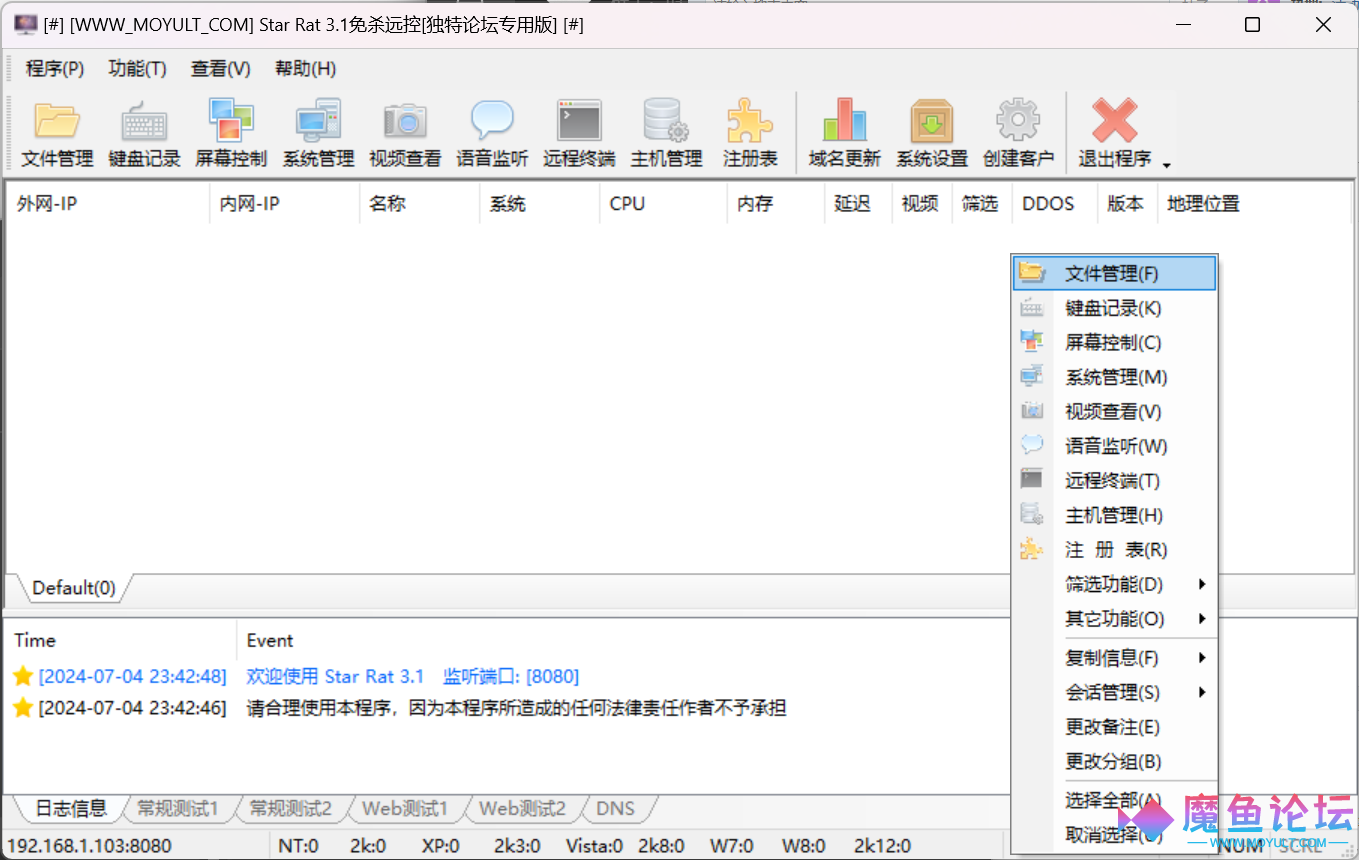Switch to 常规测试1 tab

(177, 808)
